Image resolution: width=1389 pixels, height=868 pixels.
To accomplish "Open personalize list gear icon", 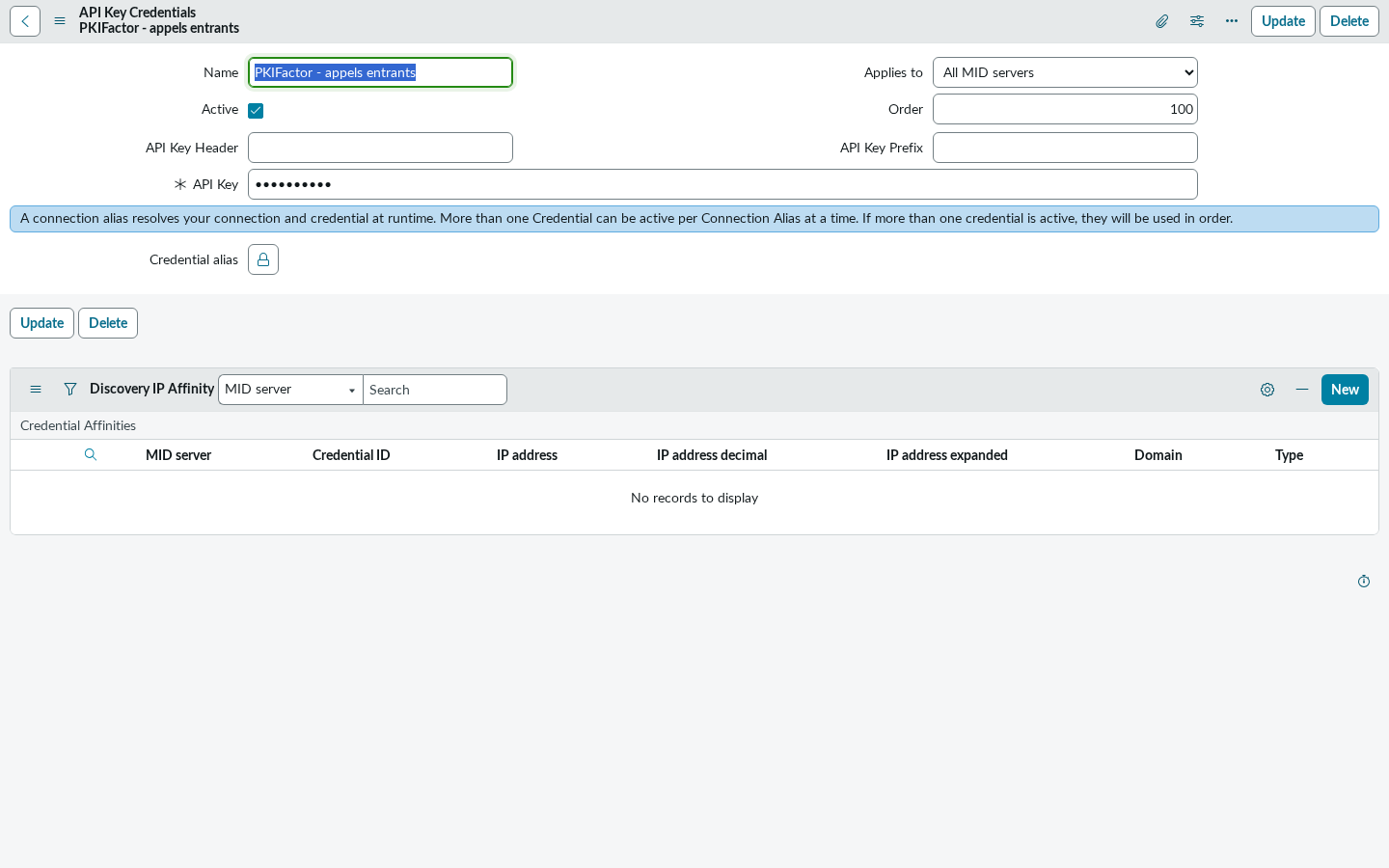I will [1267, 390].
